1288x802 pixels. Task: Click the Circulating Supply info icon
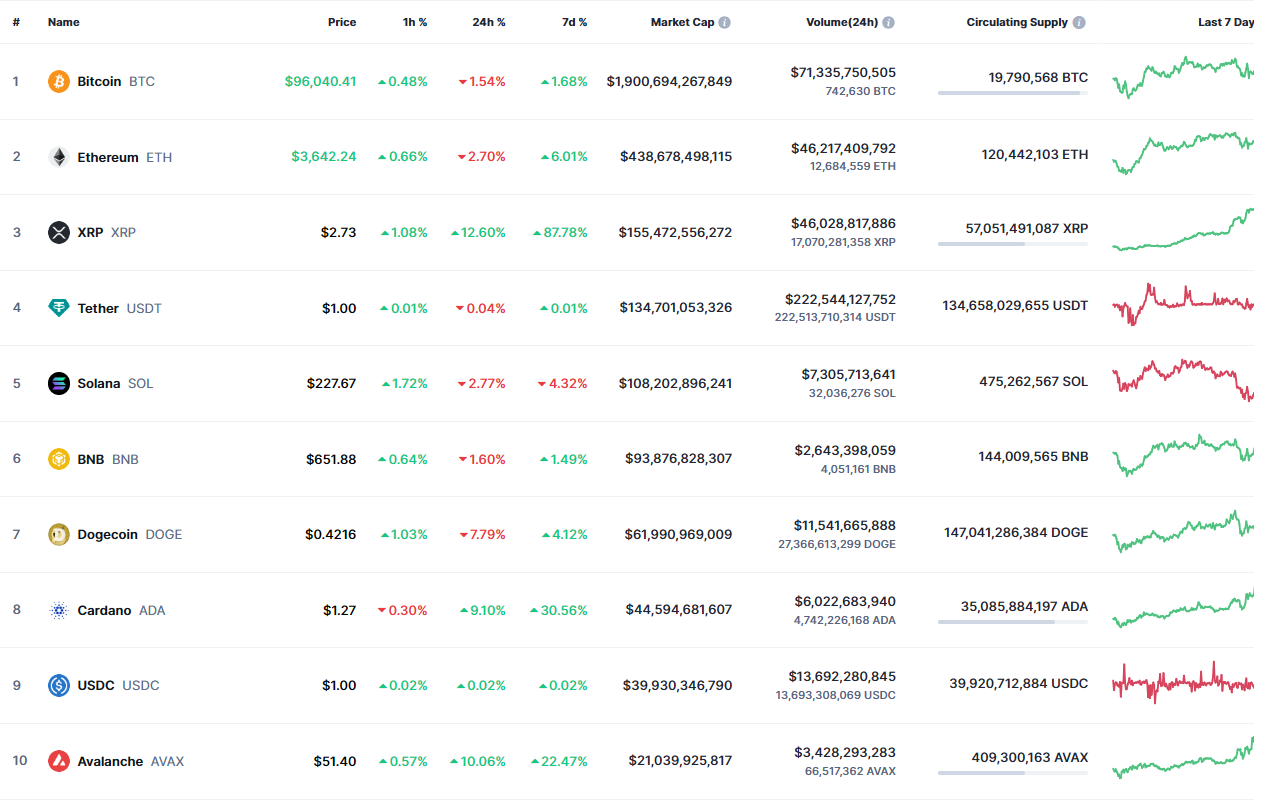1079,22
